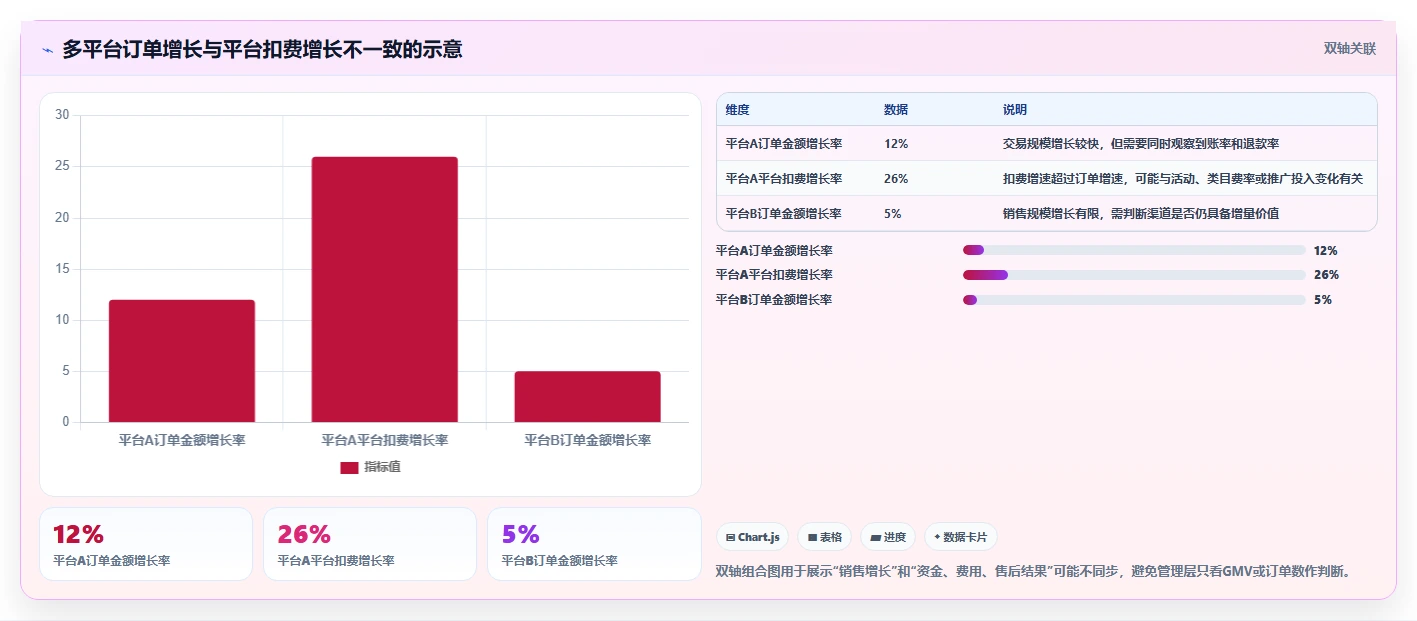Select the 数据卡片 chip
The width and height of the screenshot is (1417, 621).
point(960,537)
